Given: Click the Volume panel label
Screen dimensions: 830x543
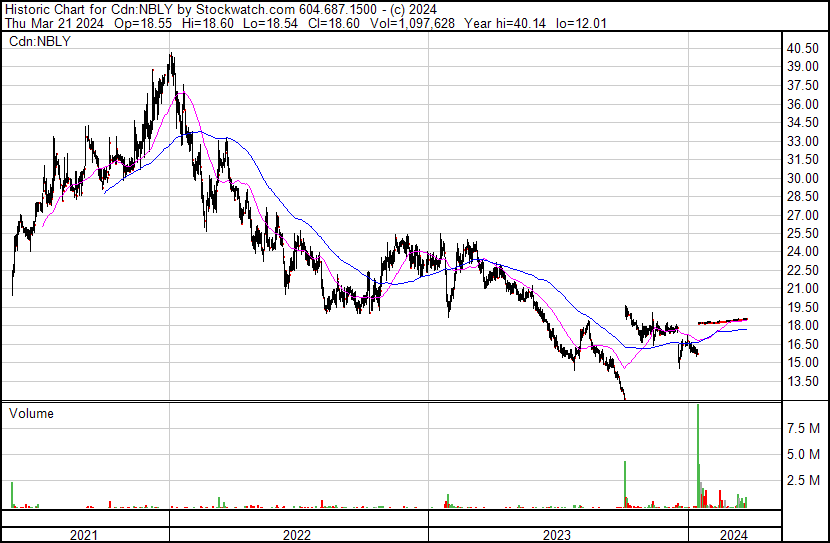Looking at the screenshot, I should tap(31, 413).
